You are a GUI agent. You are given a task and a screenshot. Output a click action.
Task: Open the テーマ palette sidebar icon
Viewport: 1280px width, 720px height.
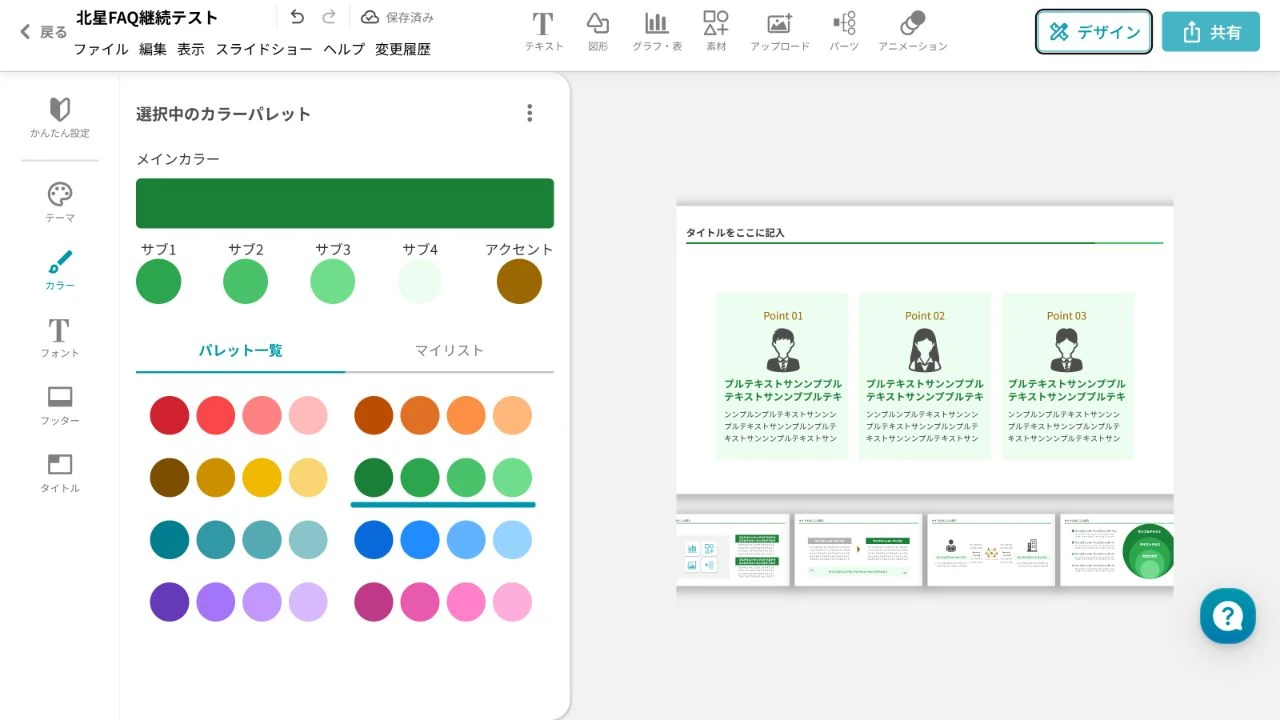pos(60,194)
